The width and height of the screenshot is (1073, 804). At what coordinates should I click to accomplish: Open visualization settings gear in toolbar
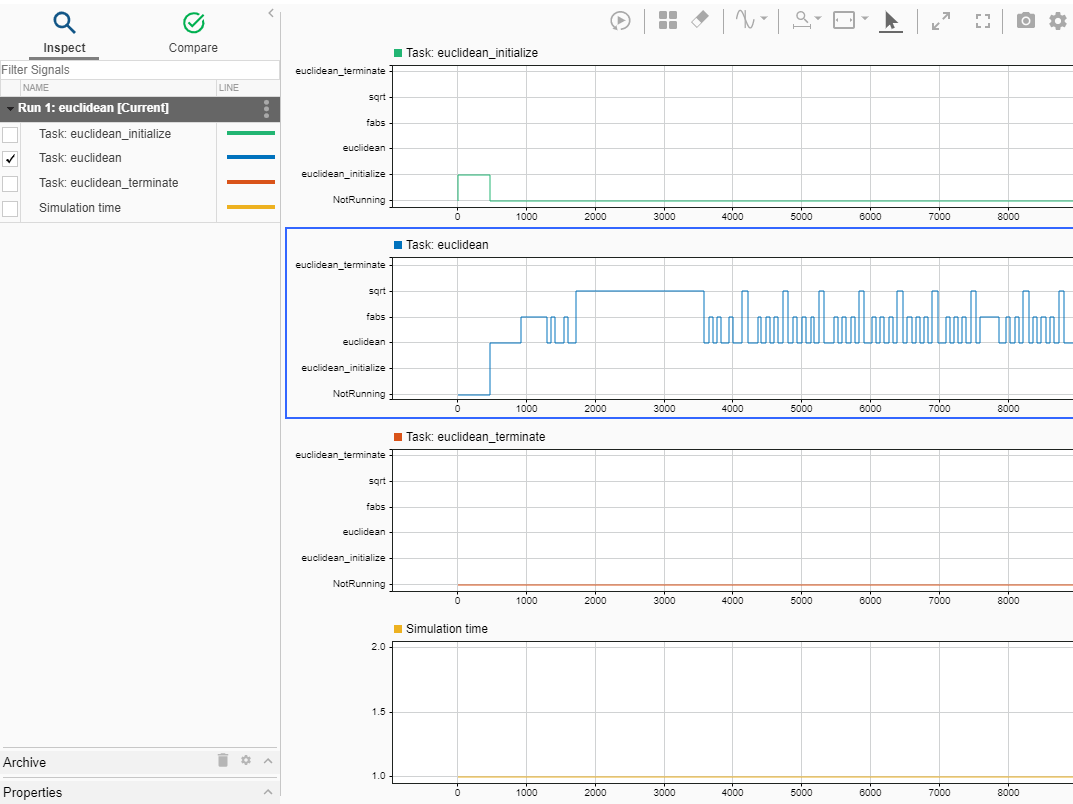pyautogui.click(x=1057, y=21)
